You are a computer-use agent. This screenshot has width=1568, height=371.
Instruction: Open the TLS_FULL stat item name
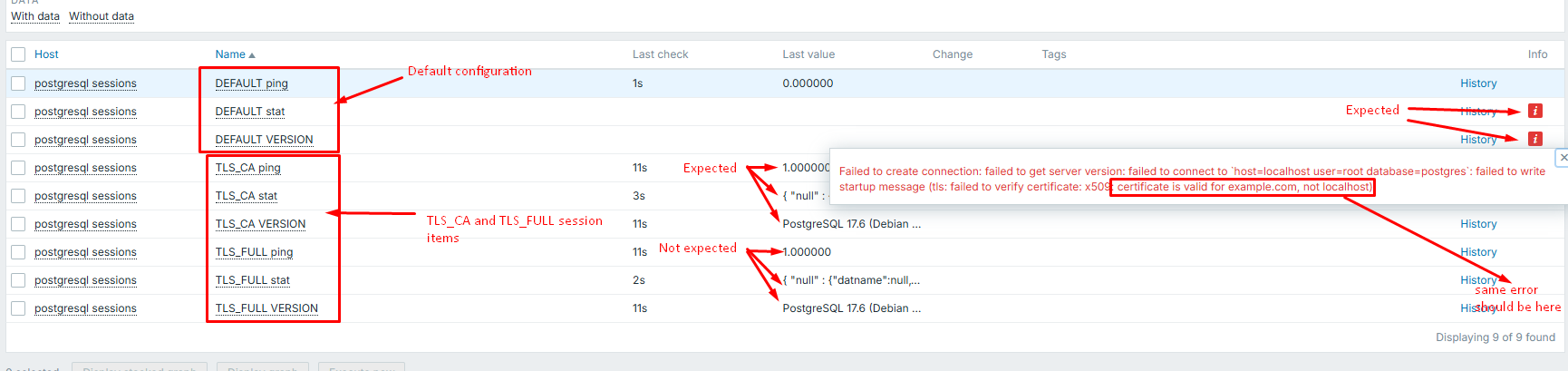tap(252, 280)
